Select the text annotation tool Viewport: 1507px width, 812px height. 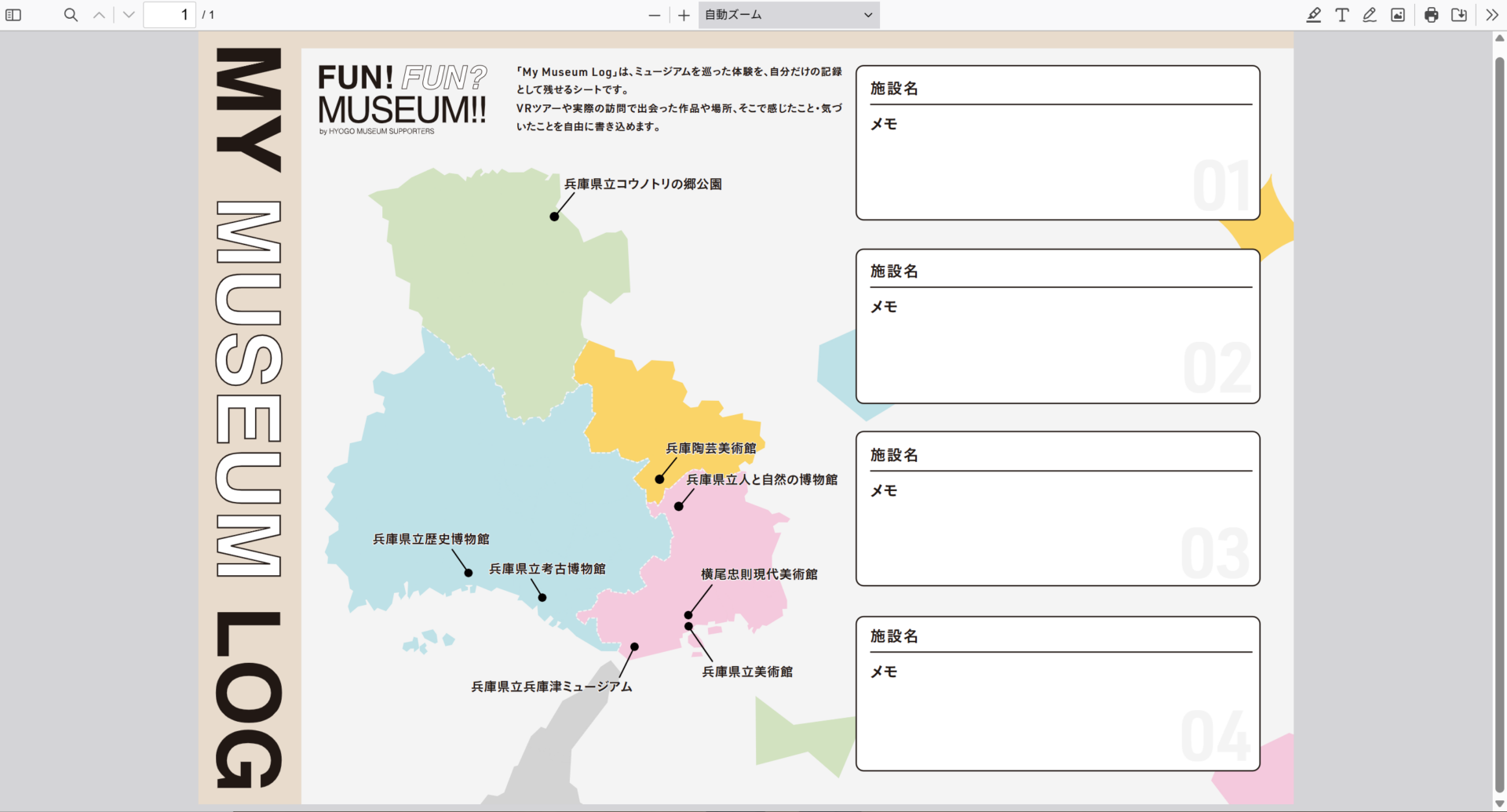click(1341, 15)
